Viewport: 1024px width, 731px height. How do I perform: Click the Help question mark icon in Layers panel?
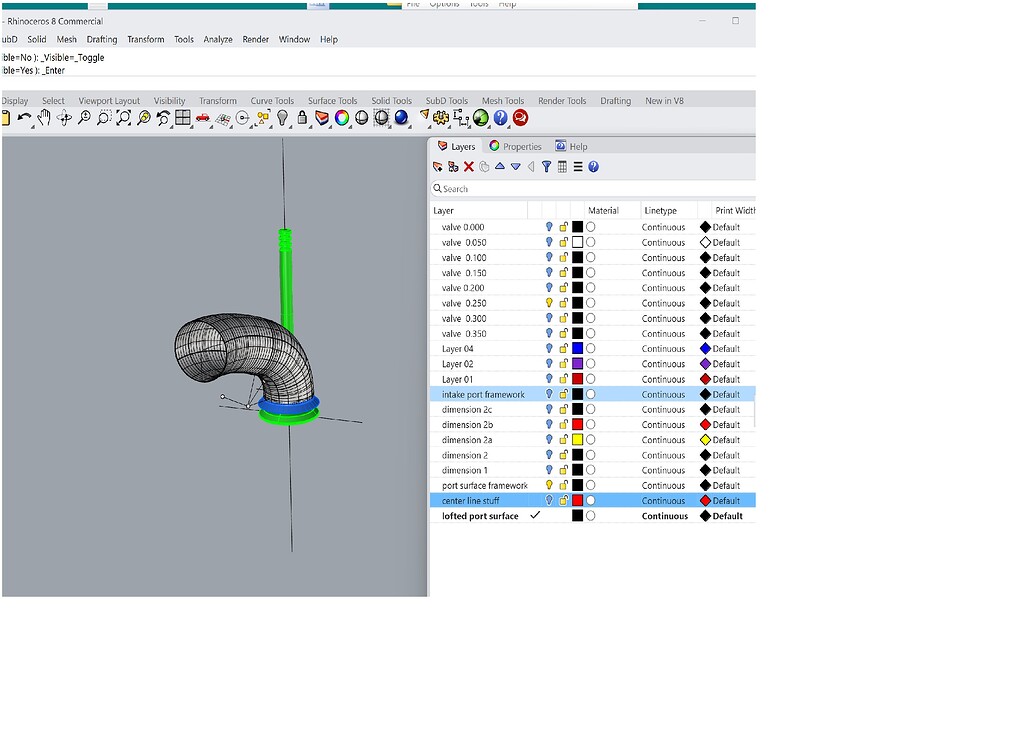(593, 167)
